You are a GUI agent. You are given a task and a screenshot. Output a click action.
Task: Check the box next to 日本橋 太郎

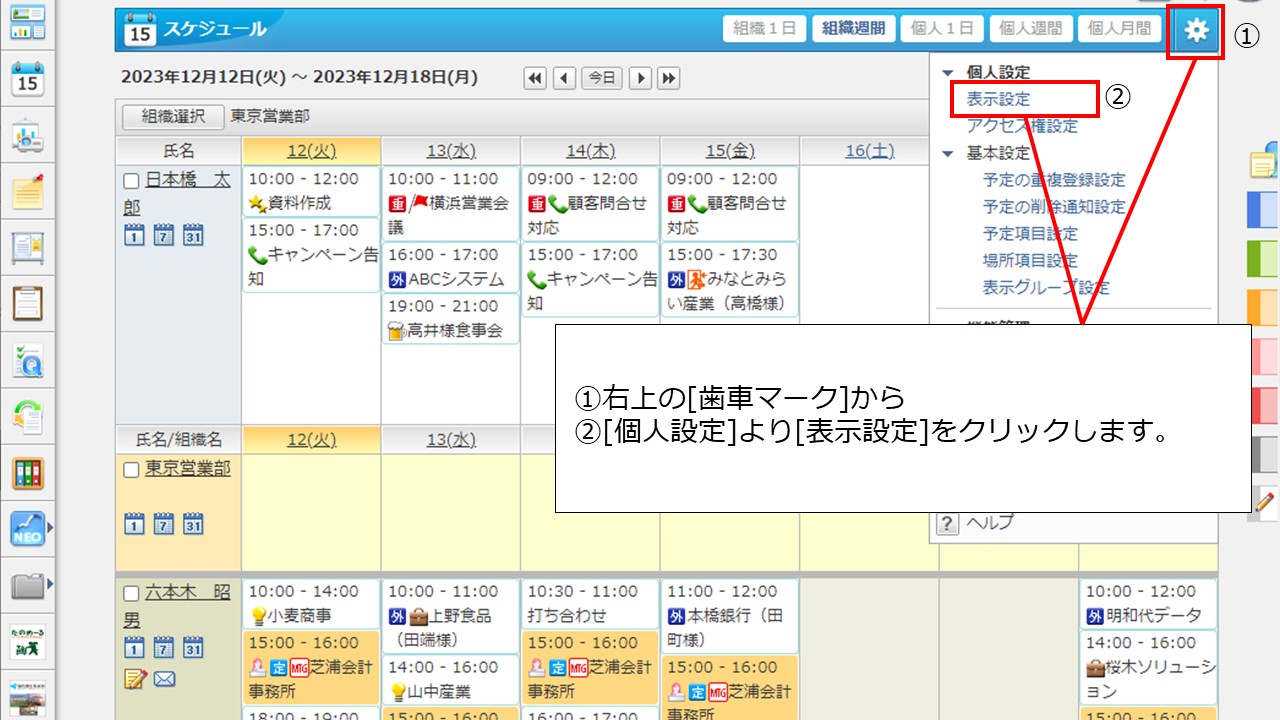[131, 181]
